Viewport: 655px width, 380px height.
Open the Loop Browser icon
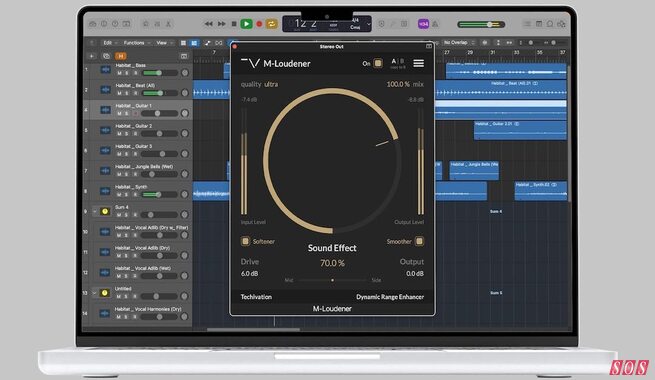coord(550,24)
